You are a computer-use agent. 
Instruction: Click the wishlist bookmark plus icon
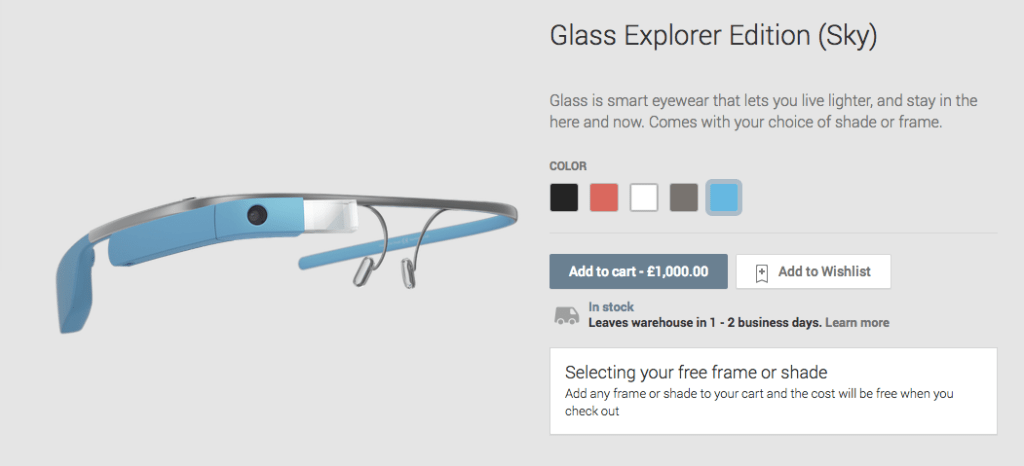point(762,271)
